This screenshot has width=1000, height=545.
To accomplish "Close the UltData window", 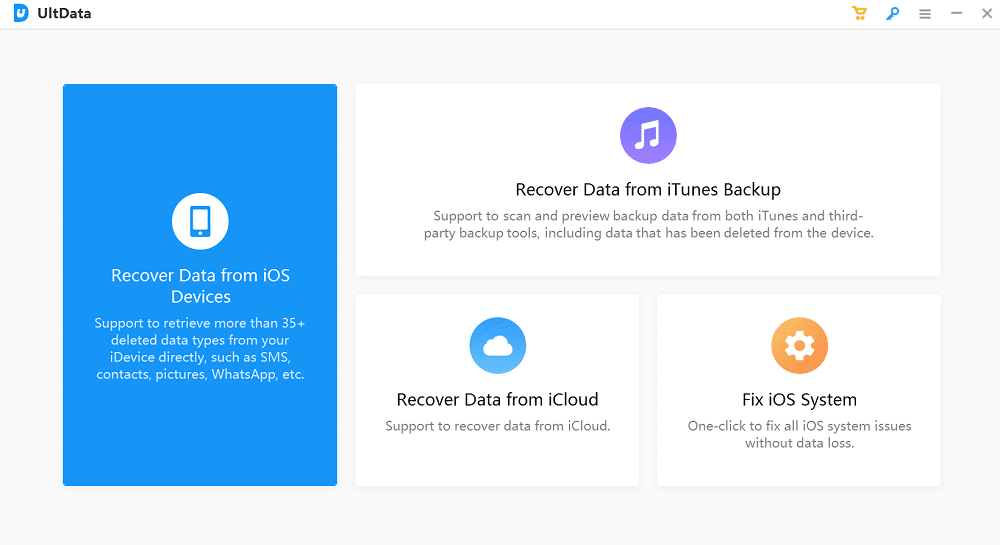I will (x=987, y=14).
